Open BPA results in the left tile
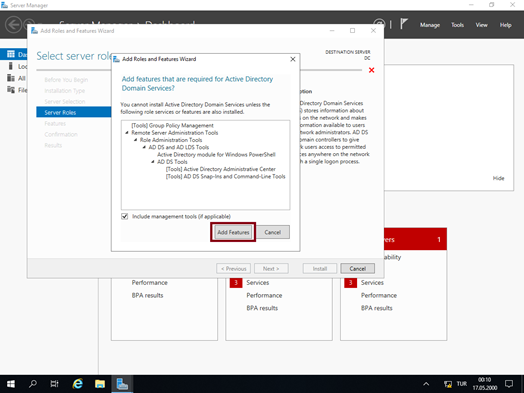This screenshot has height=393, width=524. pyautogui.click(x=147, y=295)
